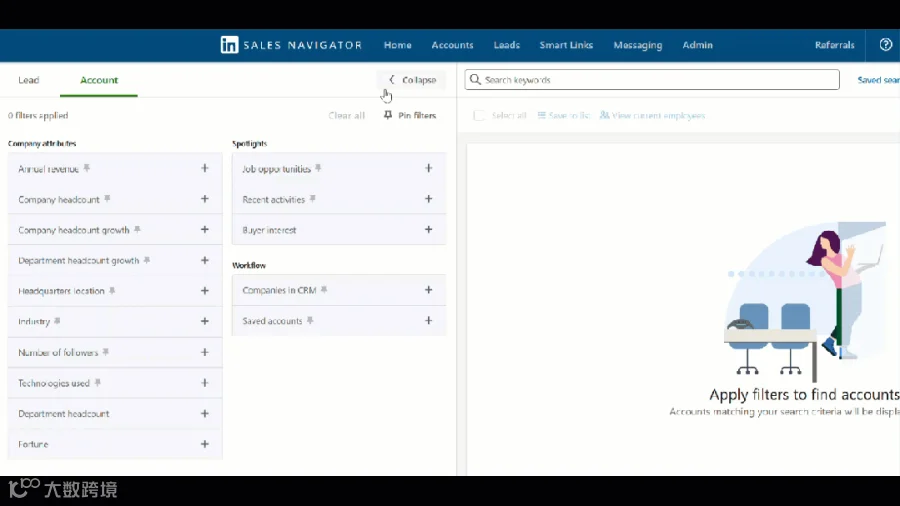900x506 pixels.
Task: Expand Department headcount growth plus
Action: point(205,260)
